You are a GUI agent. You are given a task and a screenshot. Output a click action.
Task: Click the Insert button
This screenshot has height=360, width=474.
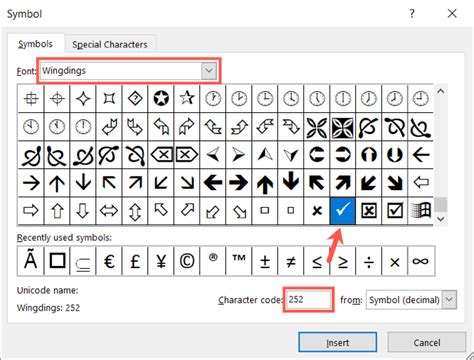click(338, 342)
